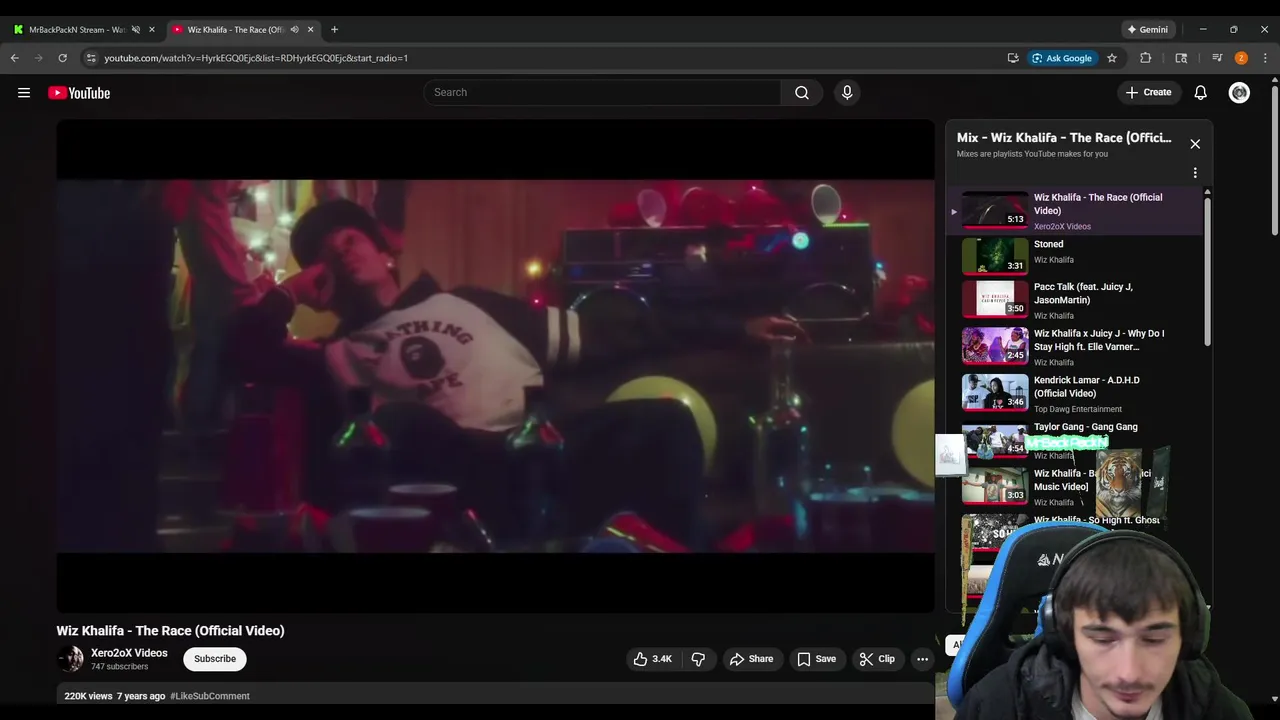The image size is (1280, 720).
Task: Click install/cast icon in address bar
Action: pyautogui.click(x=1013, y=58)
